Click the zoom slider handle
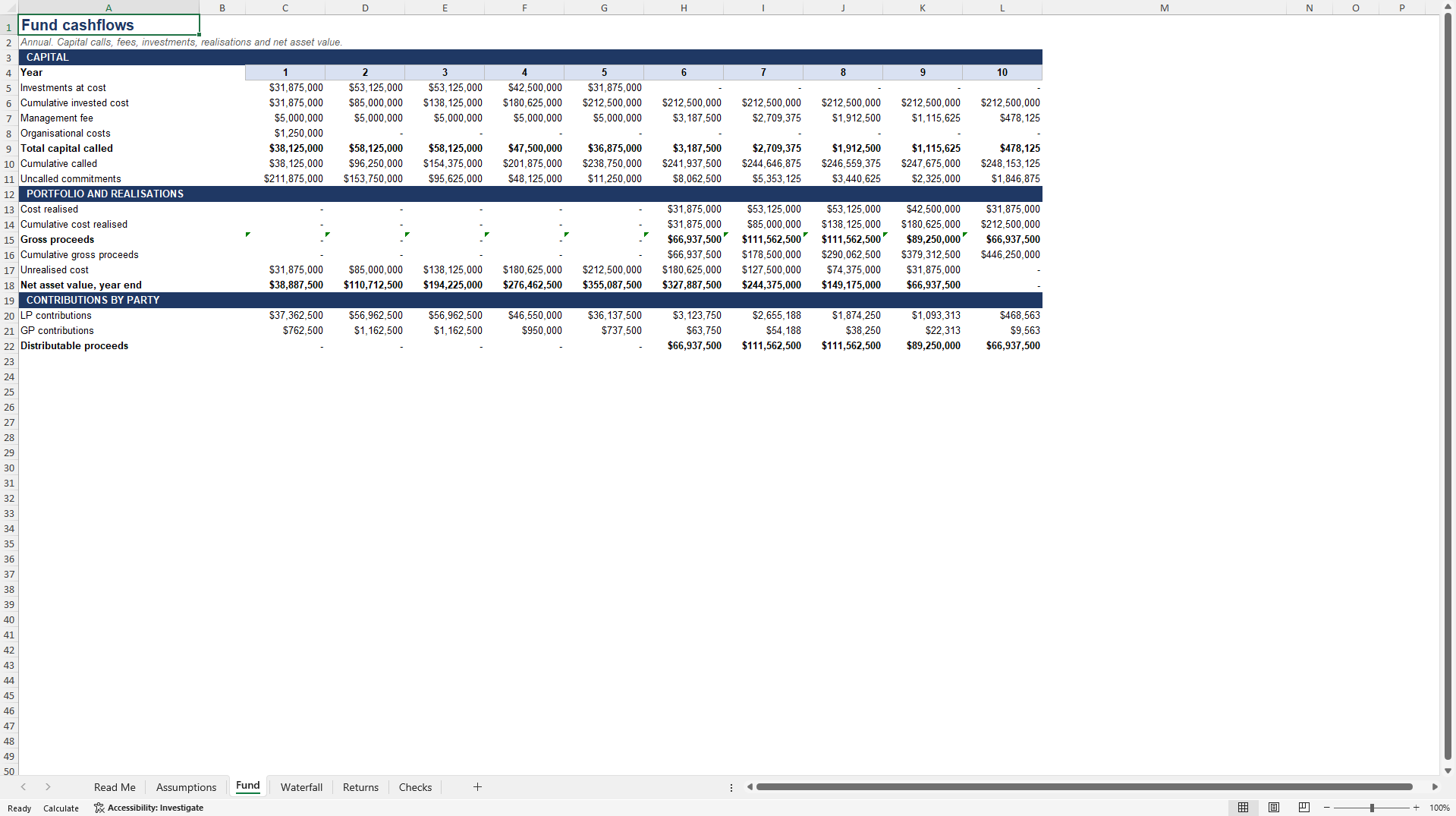 tap(1371, 808)
